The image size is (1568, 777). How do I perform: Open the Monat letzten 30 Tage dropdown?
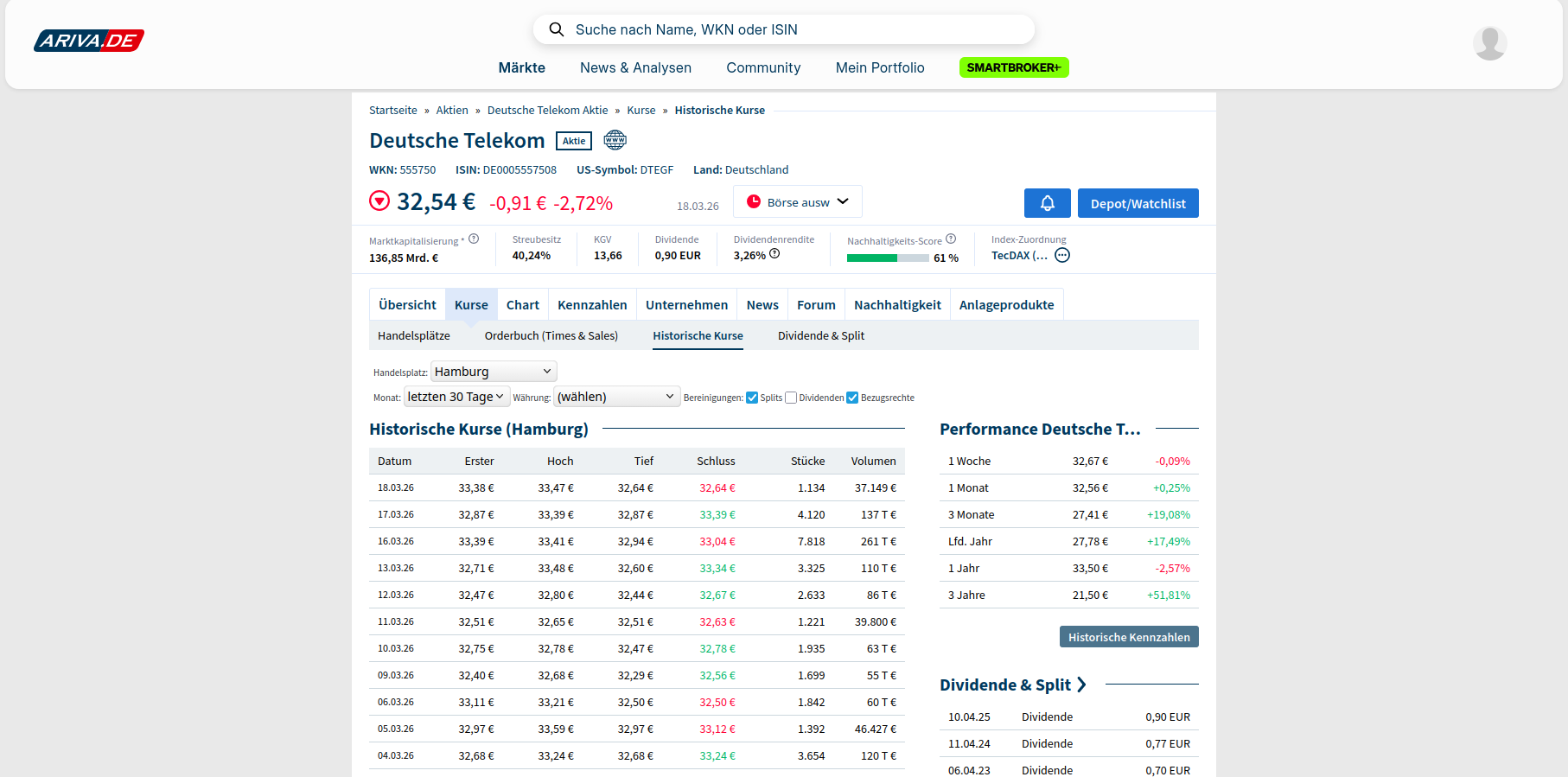456,397
